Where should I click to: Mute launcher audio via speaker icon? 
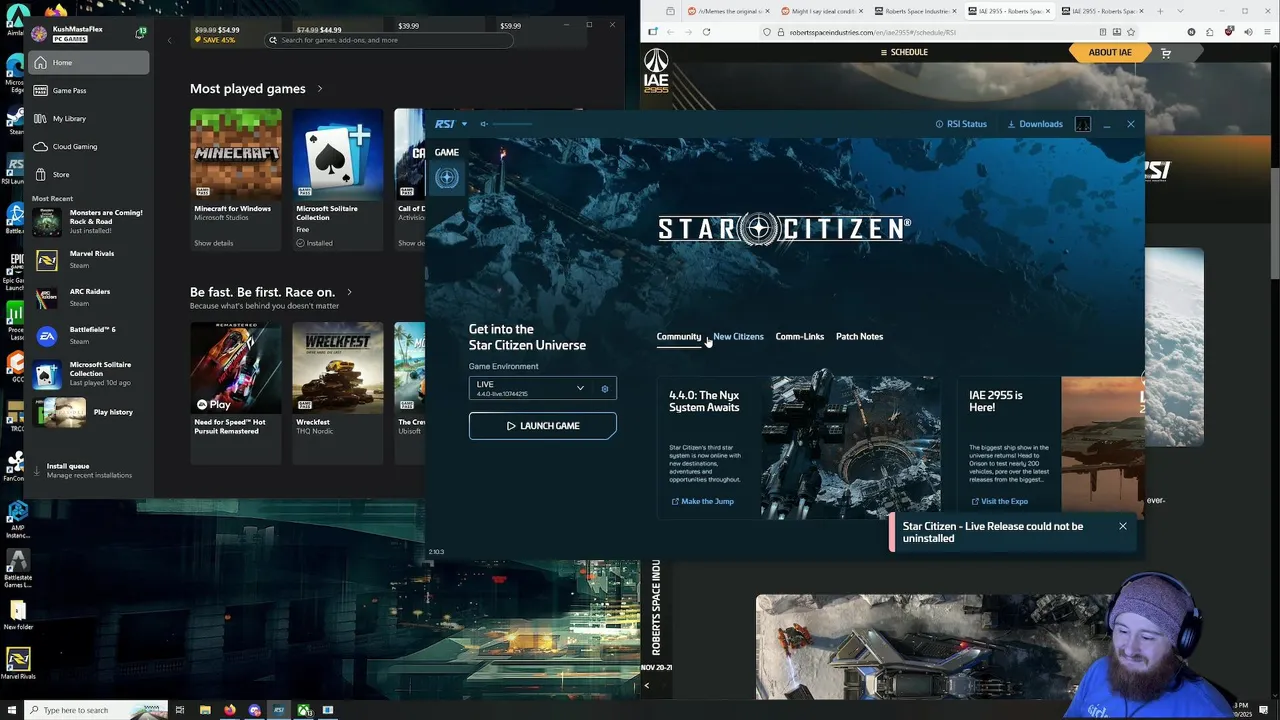tap(484, 124)
